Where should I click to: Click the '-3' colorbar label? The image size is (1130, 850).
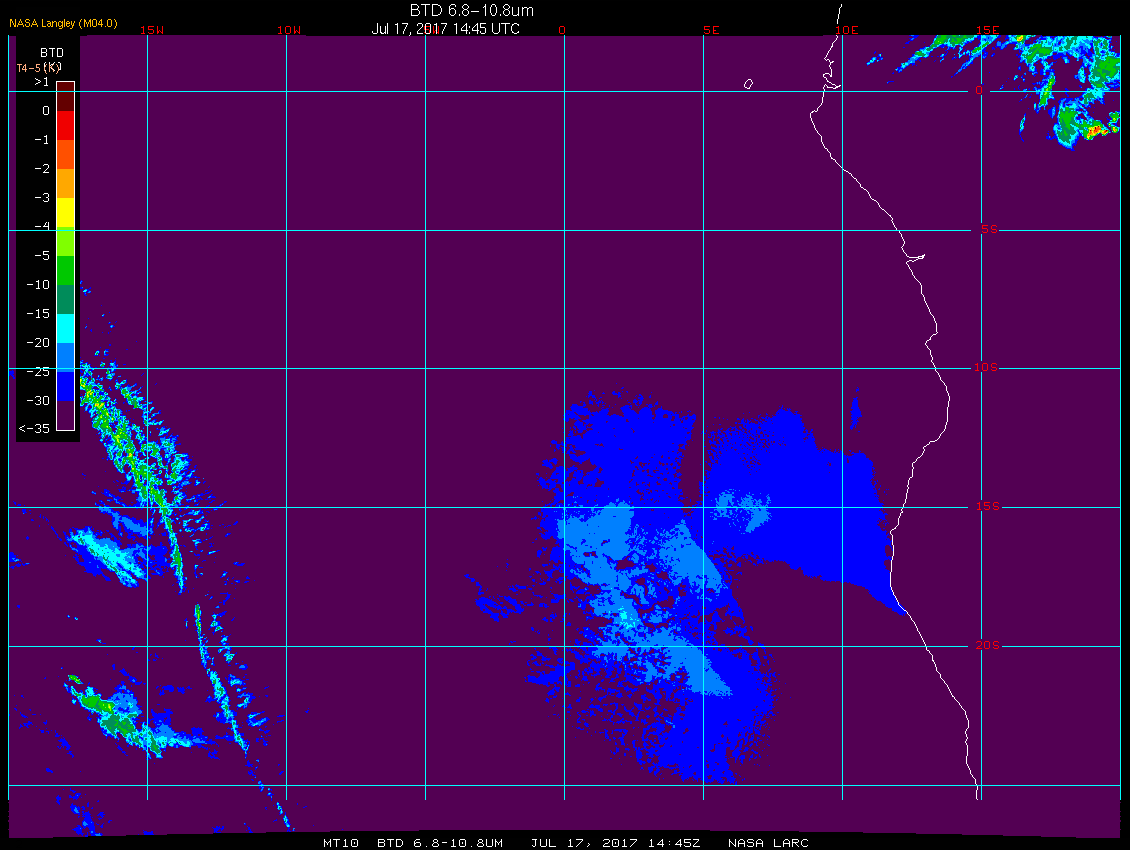42,198
